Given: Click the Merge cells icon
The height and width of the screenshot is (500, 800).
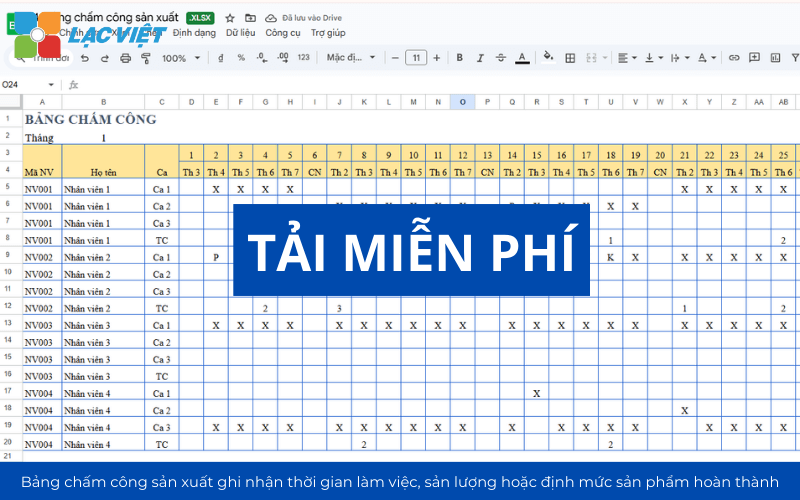Looking at the screenshot, I should (591, 58).
